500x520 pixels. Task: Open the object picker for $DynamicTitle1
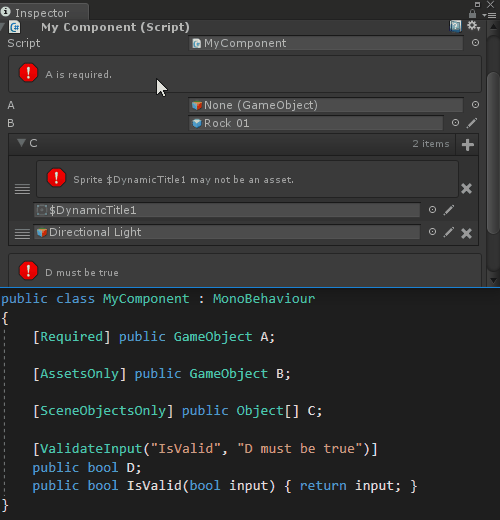click(432, 210)
